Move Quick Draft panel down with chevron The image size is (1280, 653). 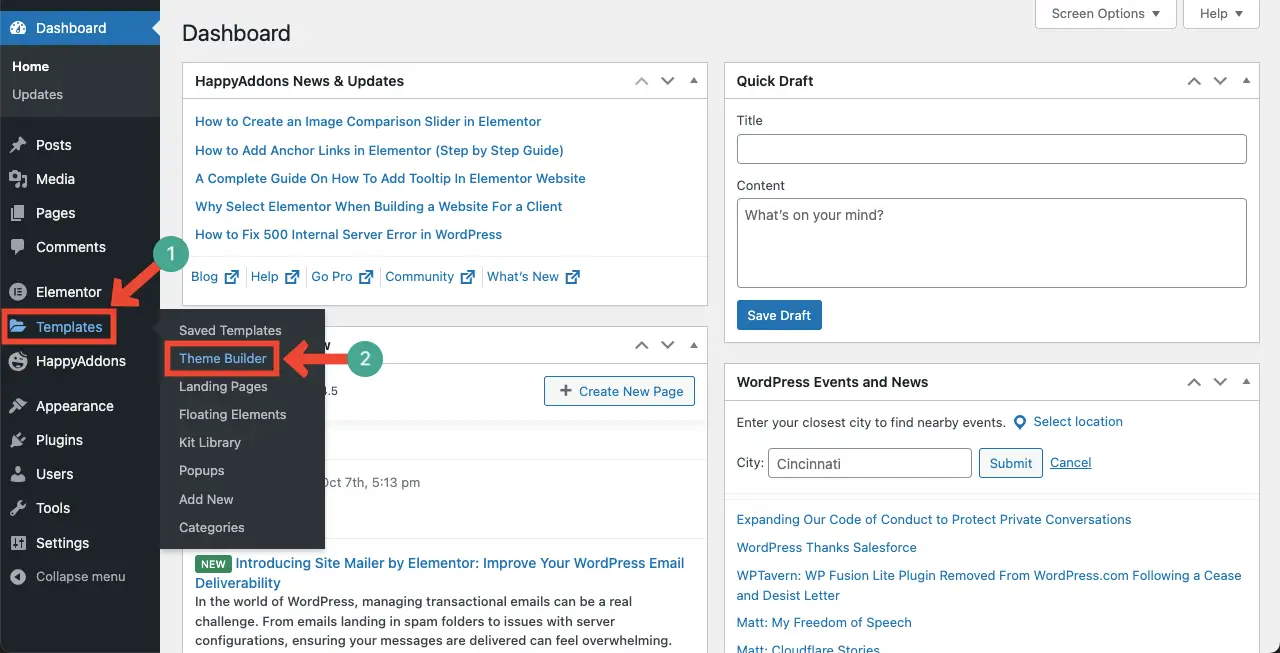click(x=1219, y=81)
